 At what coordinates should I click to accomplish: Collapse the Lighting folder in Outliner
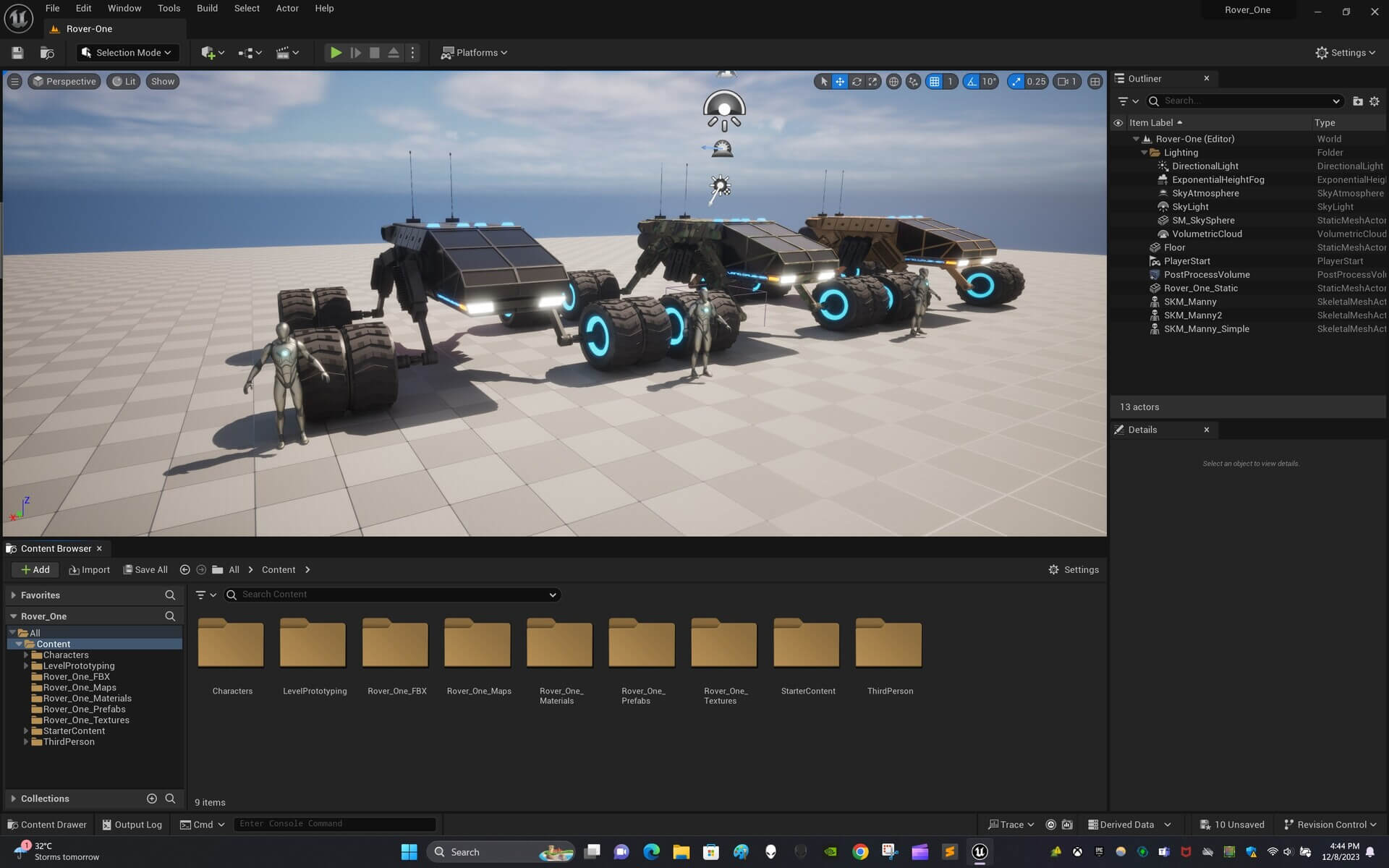pyautogui.click(x=1144, y=153)
